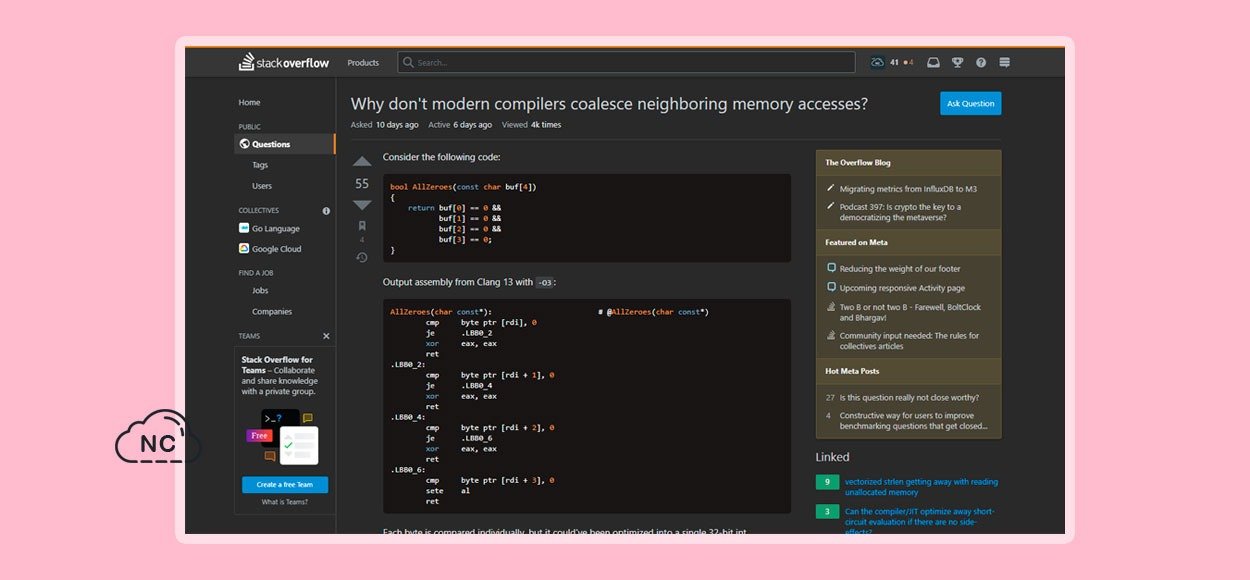The image size is (1250, 580).
Task: Show the post activity history icon
Action: (x=362, y=258)
